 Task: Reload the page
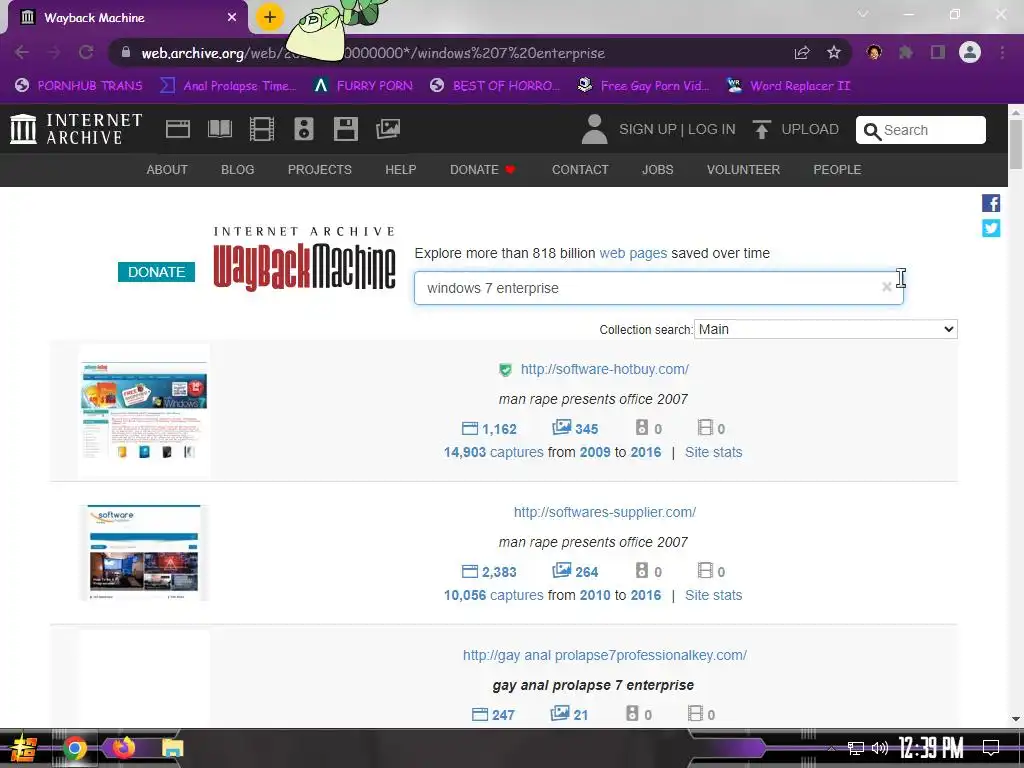[86, 52]
